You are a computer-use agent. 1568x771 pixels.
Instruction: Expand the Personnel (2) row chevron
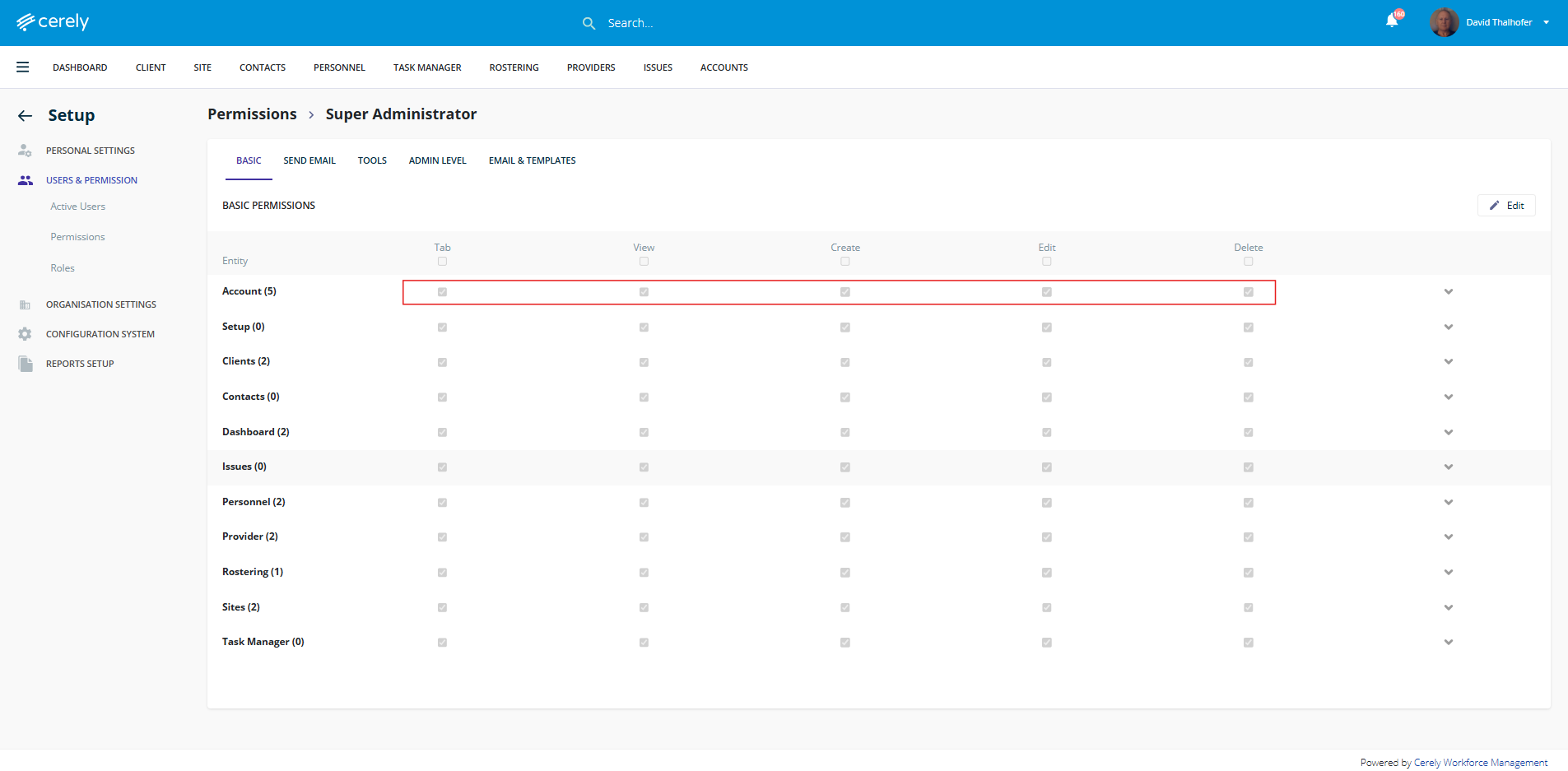point(1448,502)
